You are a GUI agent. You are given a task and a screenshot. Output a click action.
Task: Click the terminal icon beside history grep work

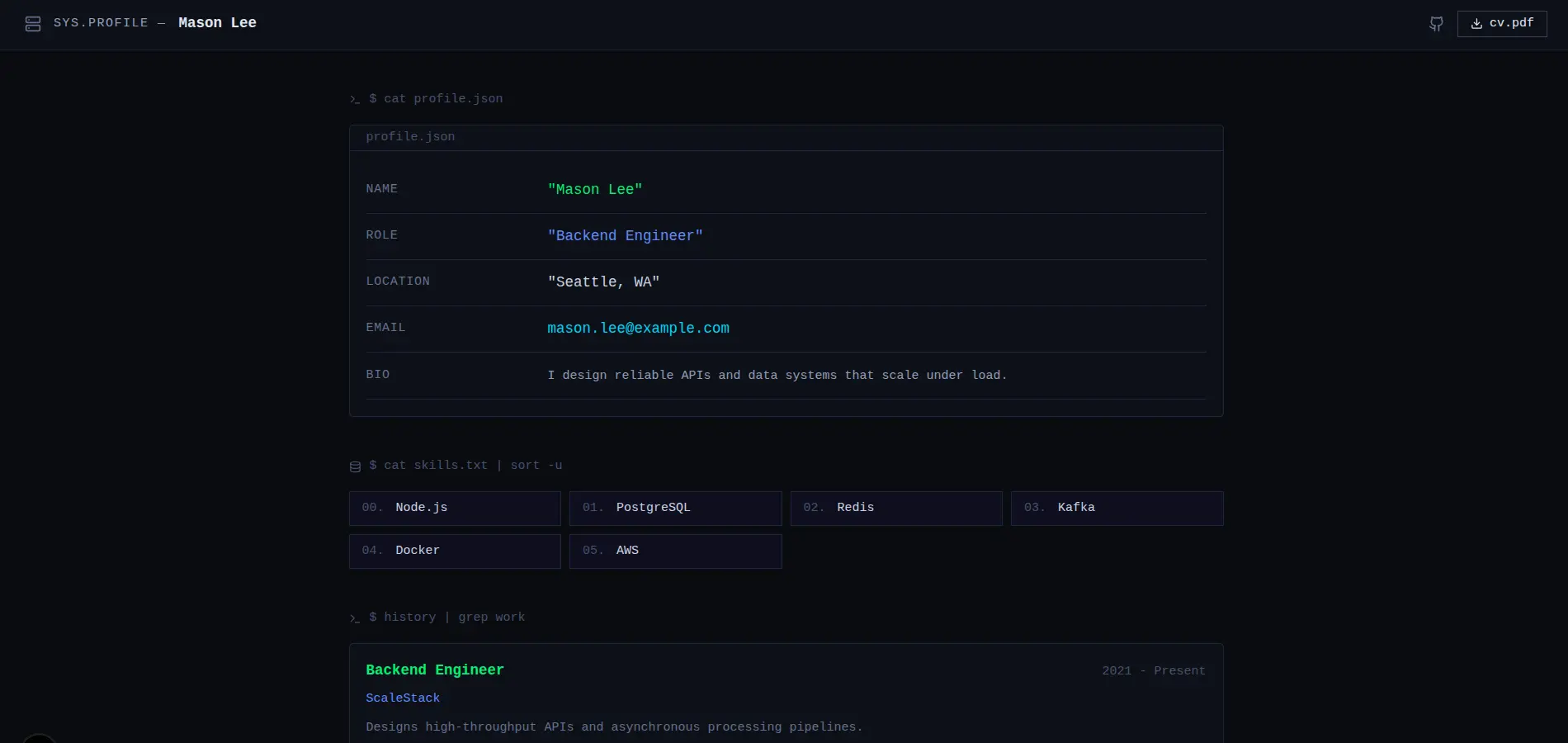pos(355,618)
